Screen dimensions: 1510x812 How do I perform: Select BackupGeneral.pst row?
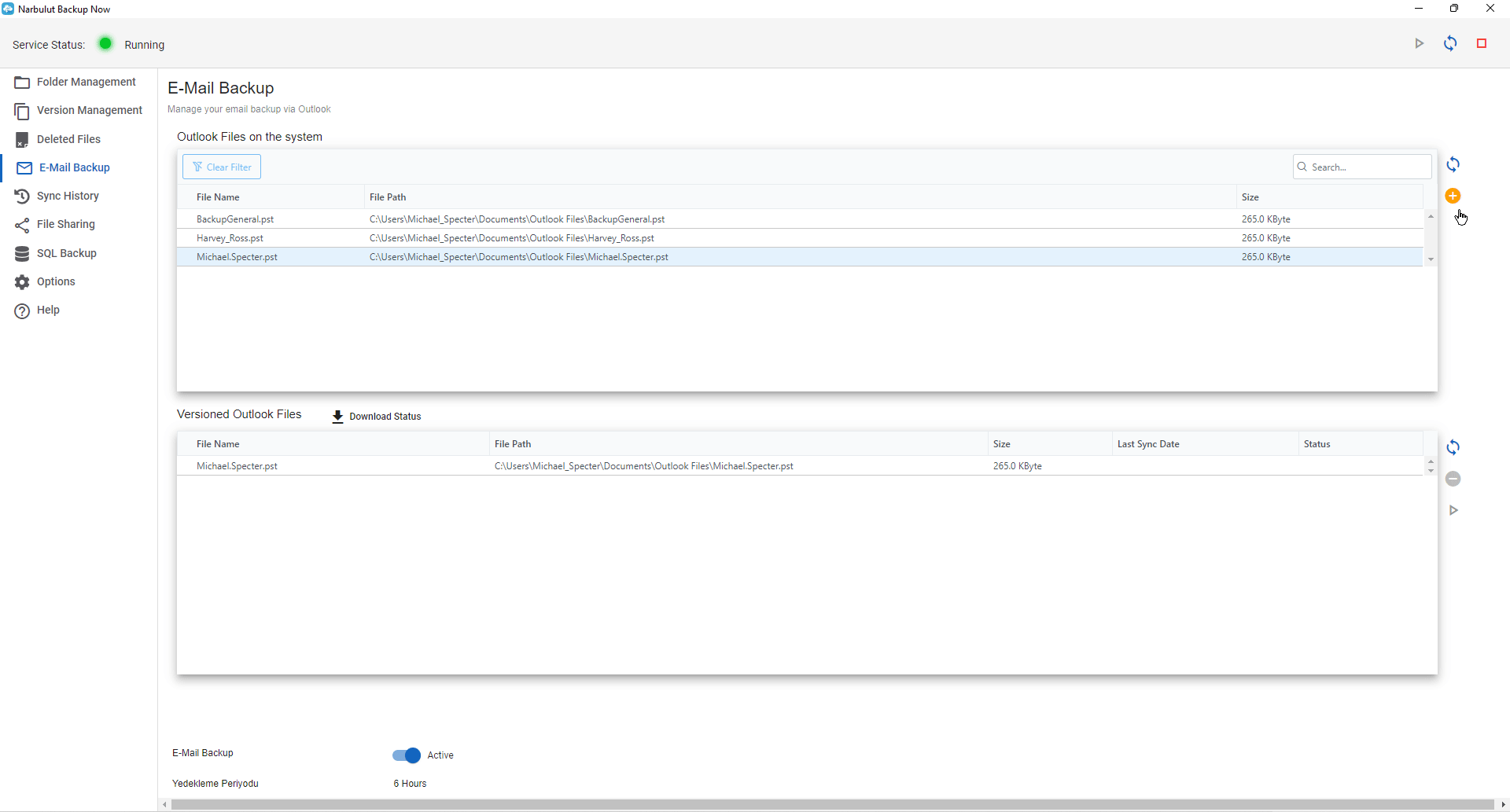[800, 219]
